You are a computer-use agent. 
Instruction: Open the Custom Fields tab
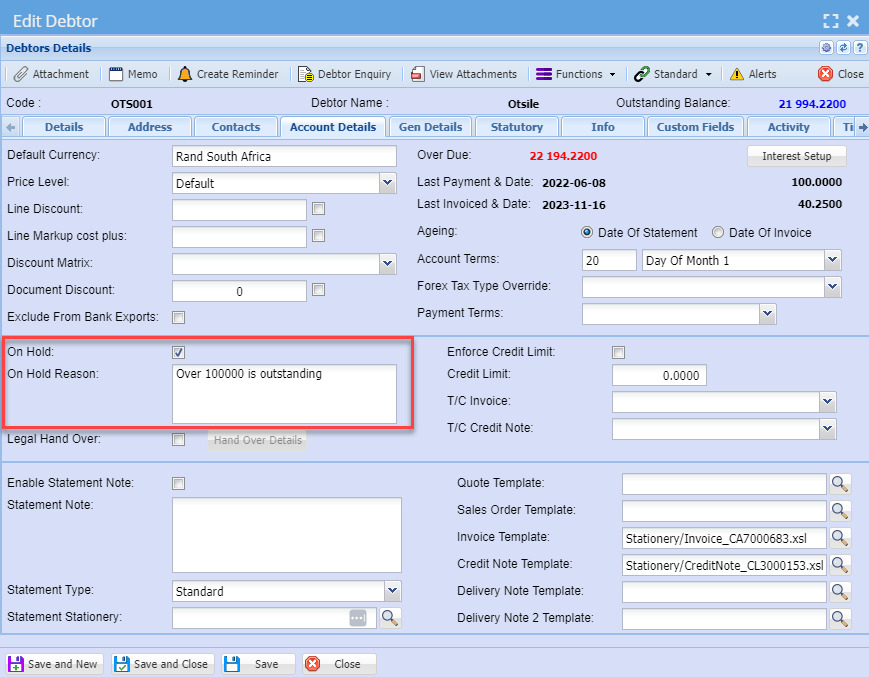(x=695, y=127)
